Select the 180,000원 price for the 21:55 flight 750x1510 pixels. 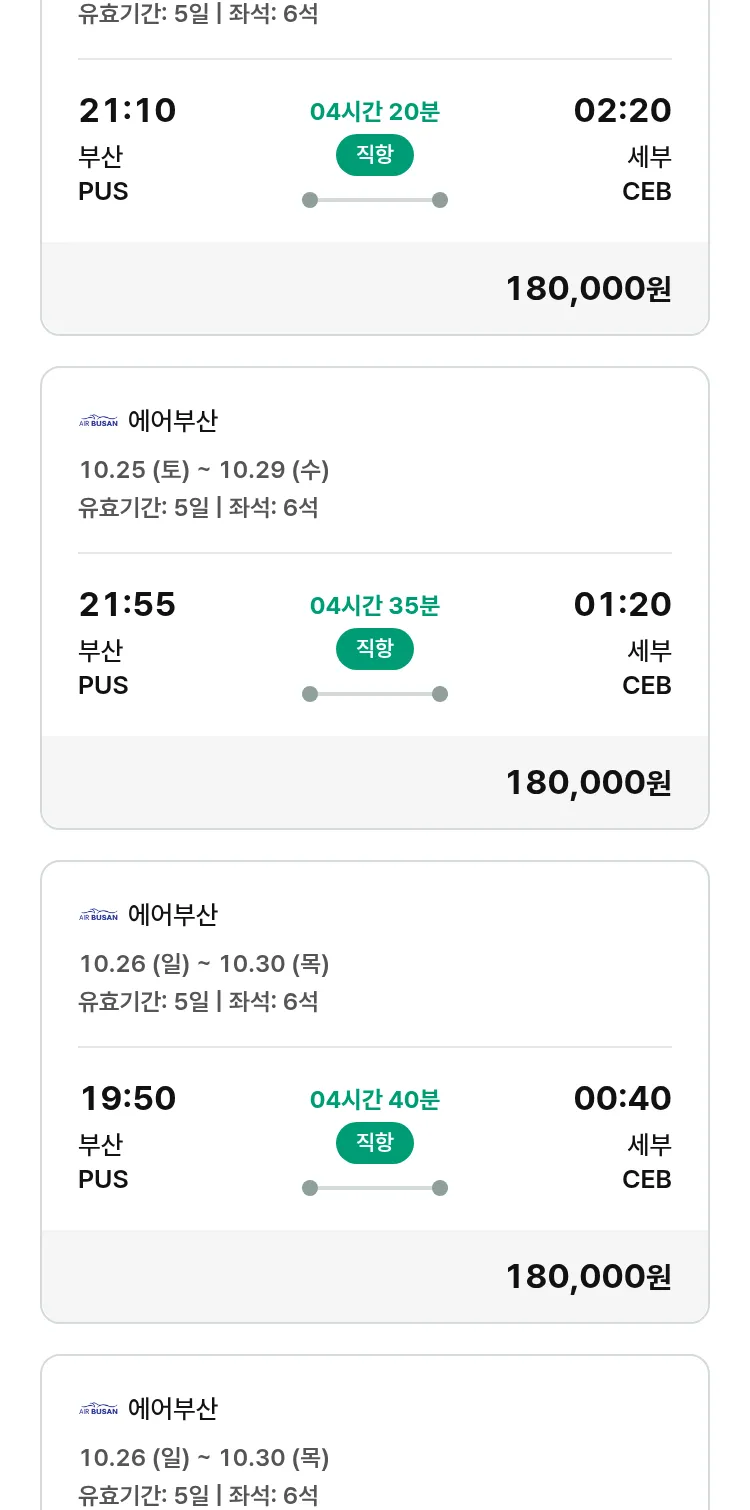tap(588, 783)
